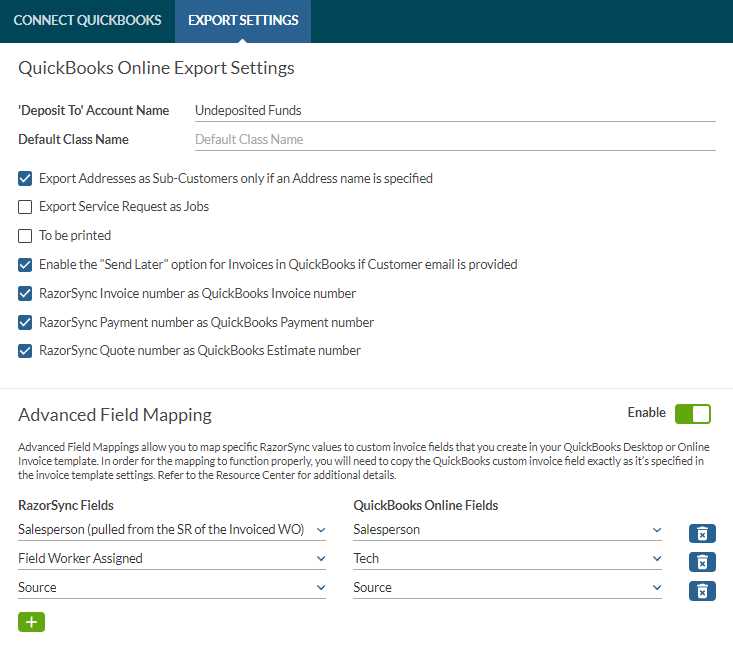Screen dimensions: 733x651
Task: Select the QuickBooks Online Export Settings title
Action: click(x=156, y=68)
